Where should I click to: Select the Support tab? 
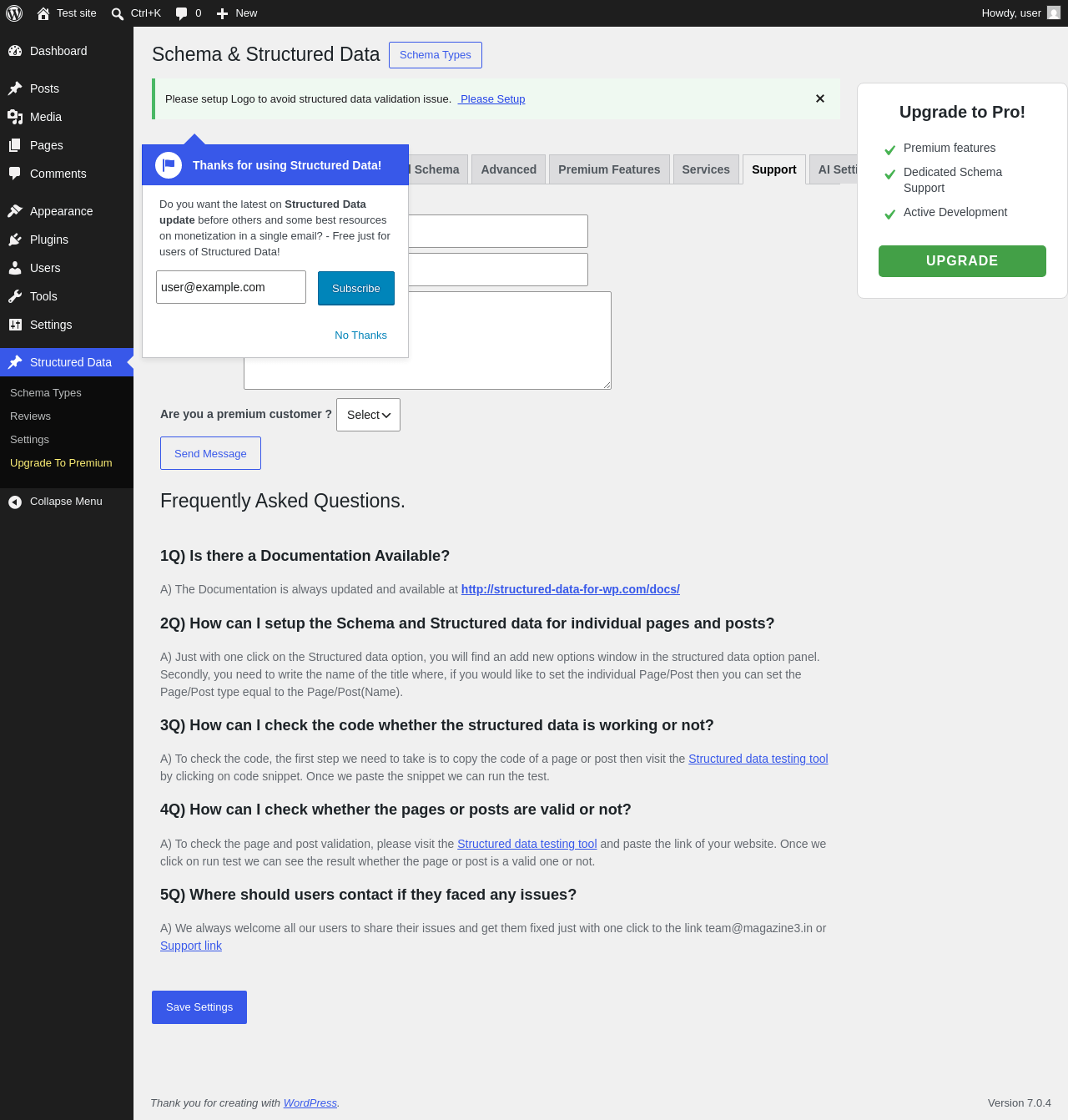774,169
